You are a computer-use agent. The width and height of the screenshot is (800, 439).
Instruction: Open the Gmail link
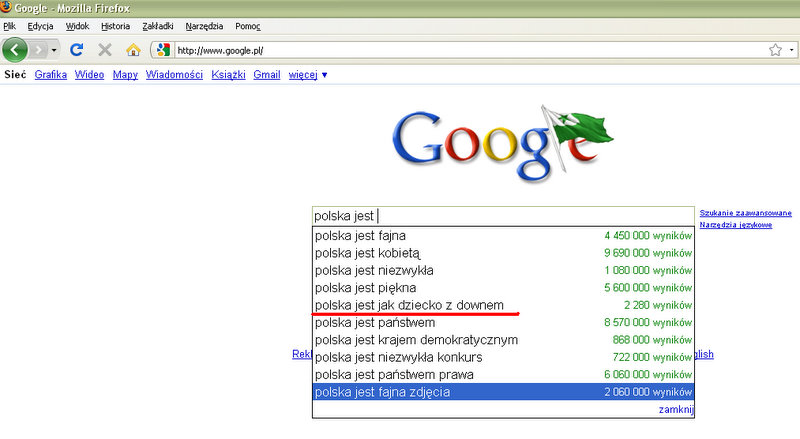(267, 75)
